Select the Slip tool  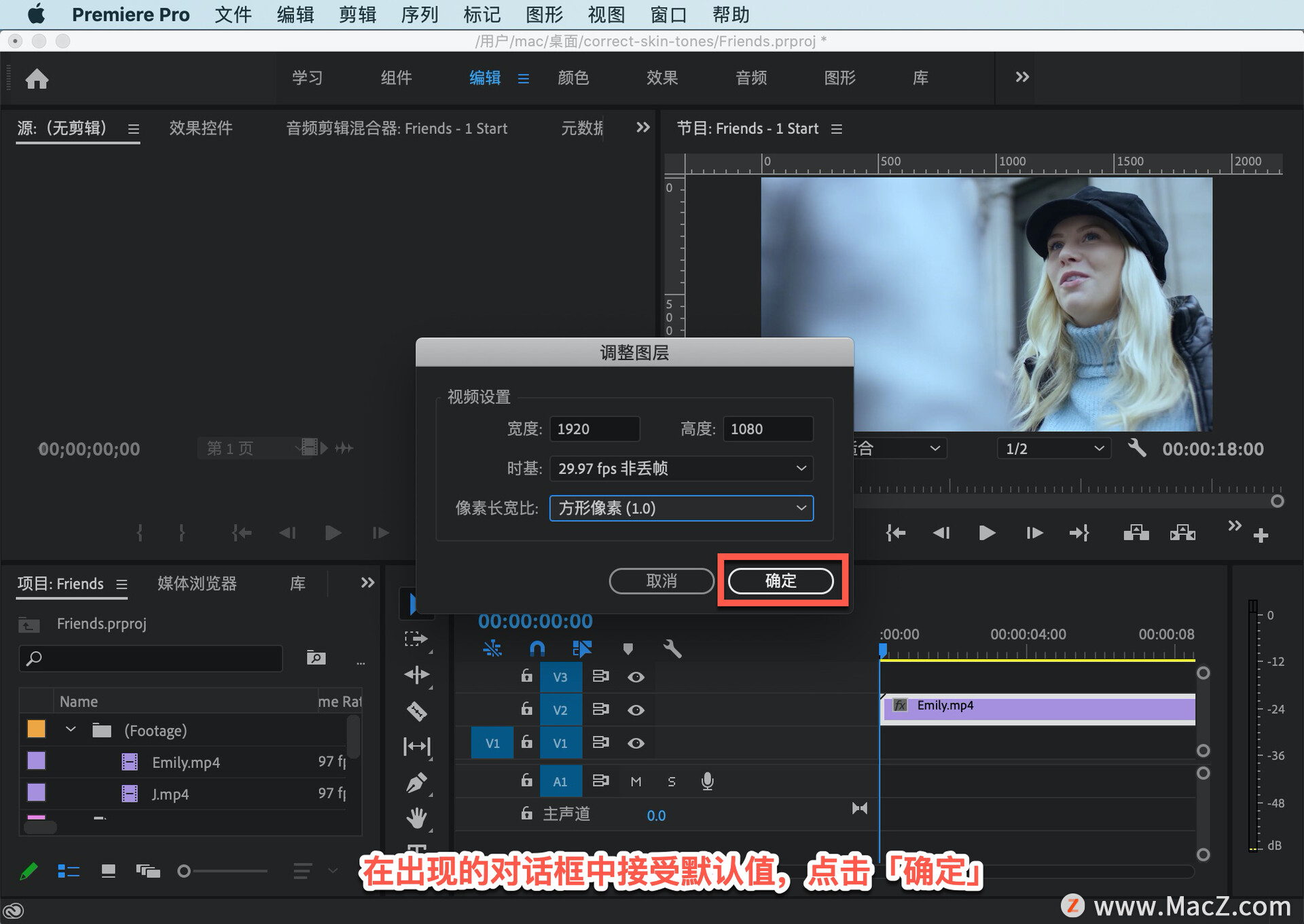point(417,745)
